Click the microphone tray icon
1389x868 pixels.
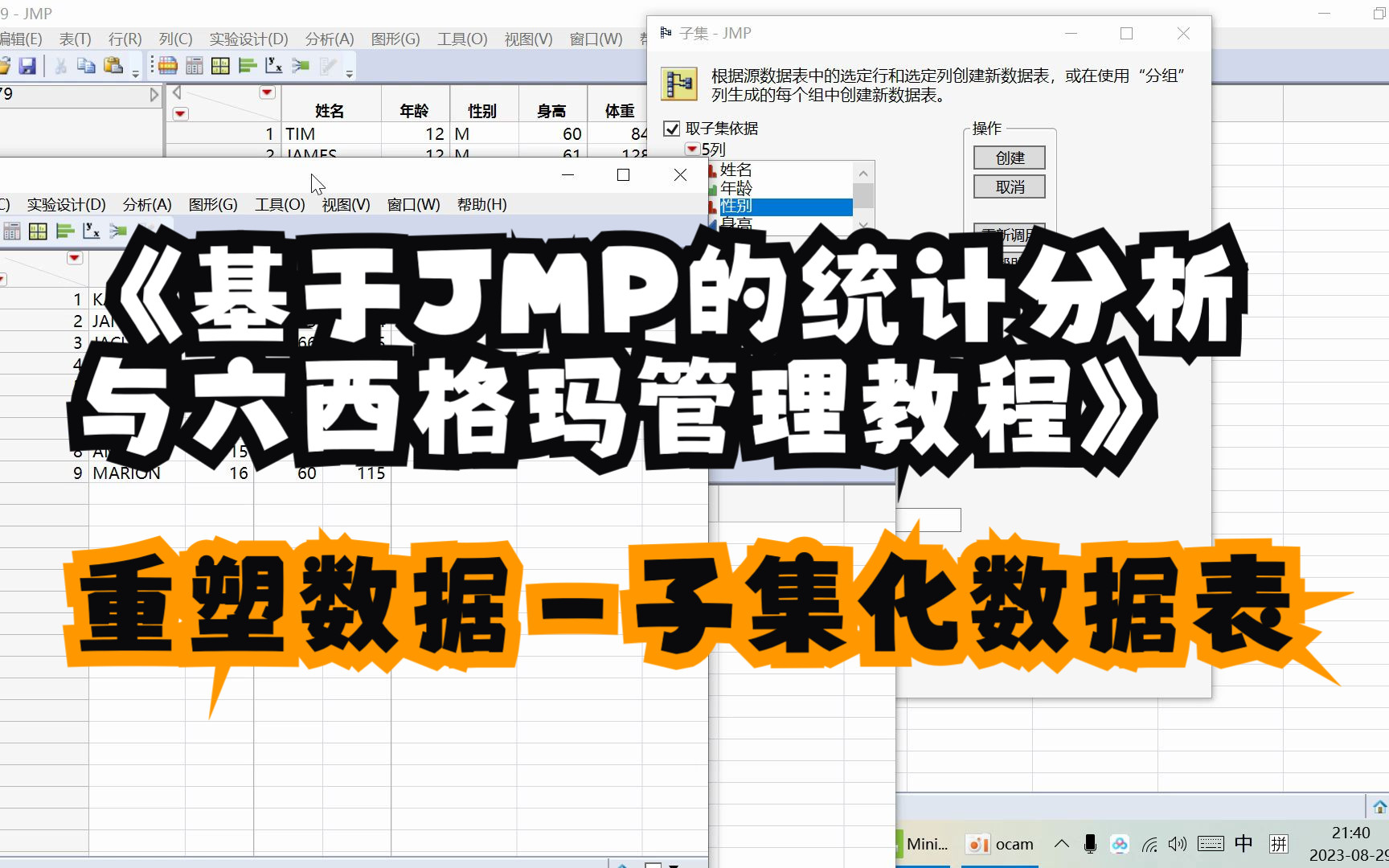[x=1090, y=844]
